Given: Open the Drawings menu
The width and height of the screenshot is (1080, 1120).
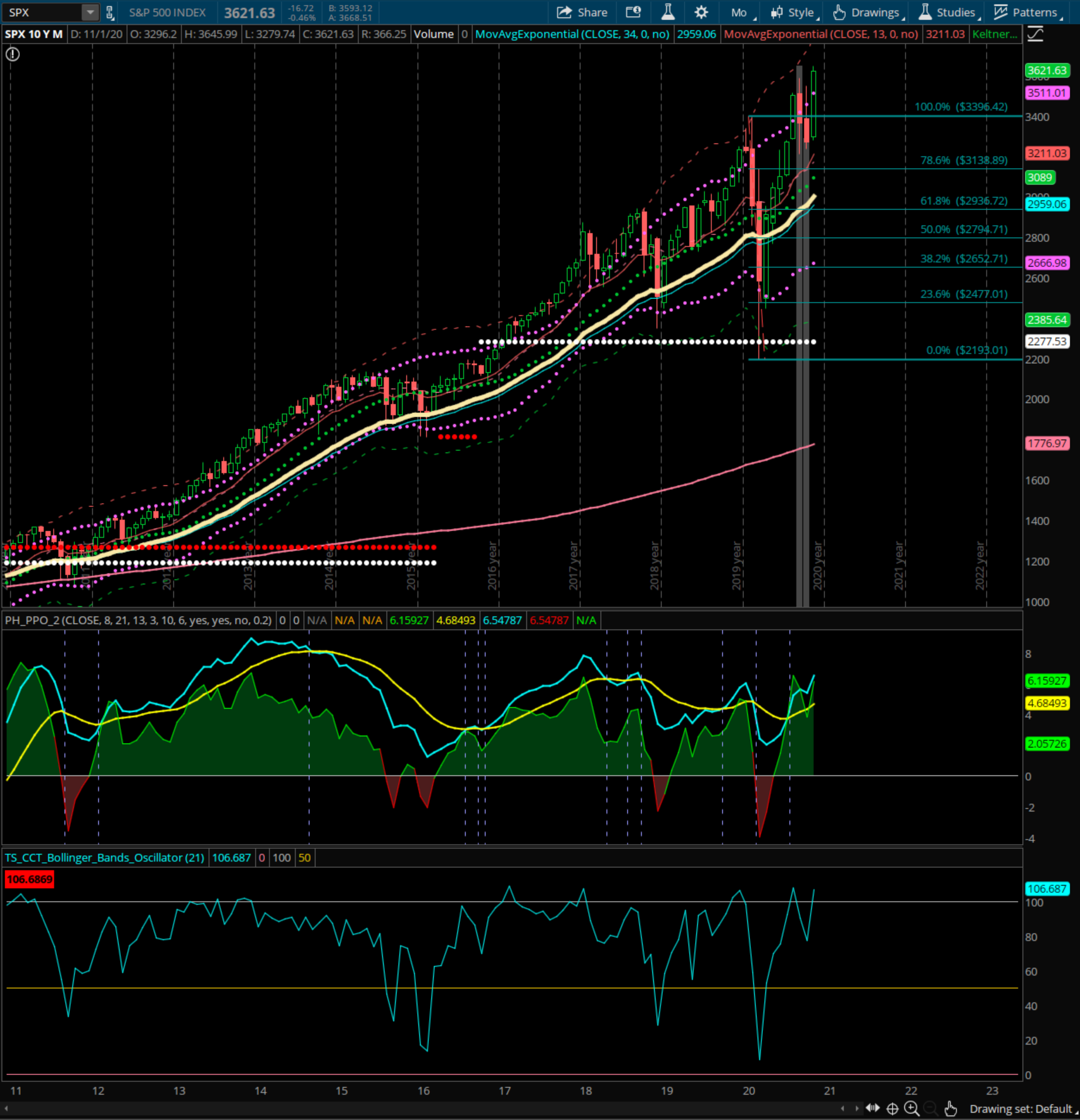Looking at the screenshot, I should (868, 13).
